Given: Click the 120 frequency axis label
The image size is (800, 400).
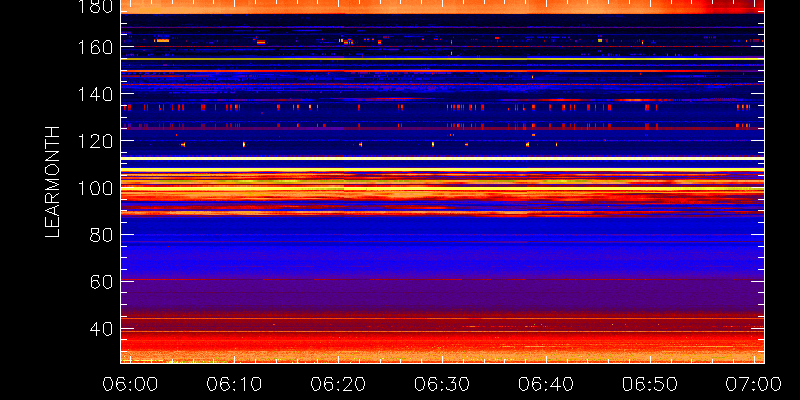Looking at the screenshot, I should click(x=96, y=141).
